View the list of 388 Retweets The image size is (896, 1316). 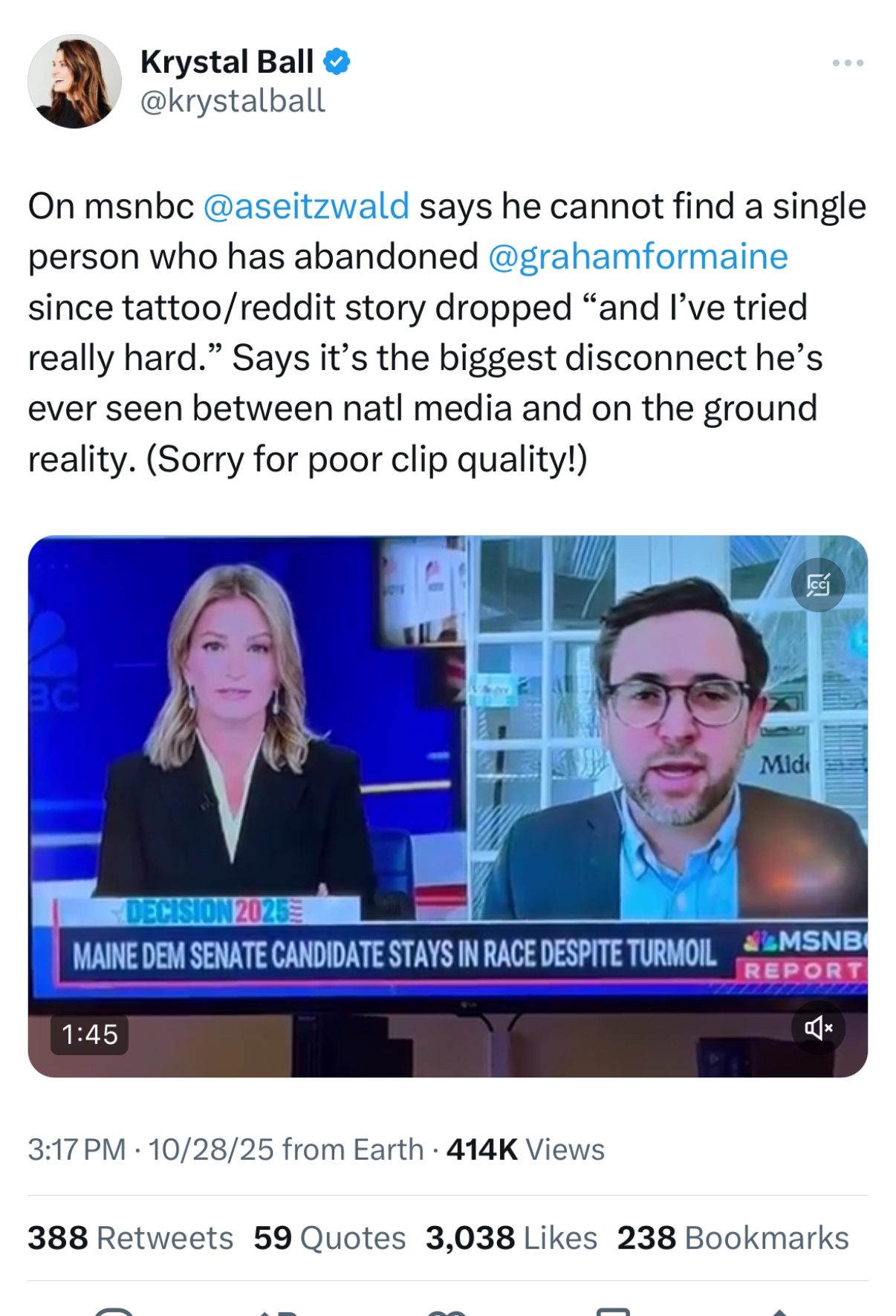coord(131,1238)
